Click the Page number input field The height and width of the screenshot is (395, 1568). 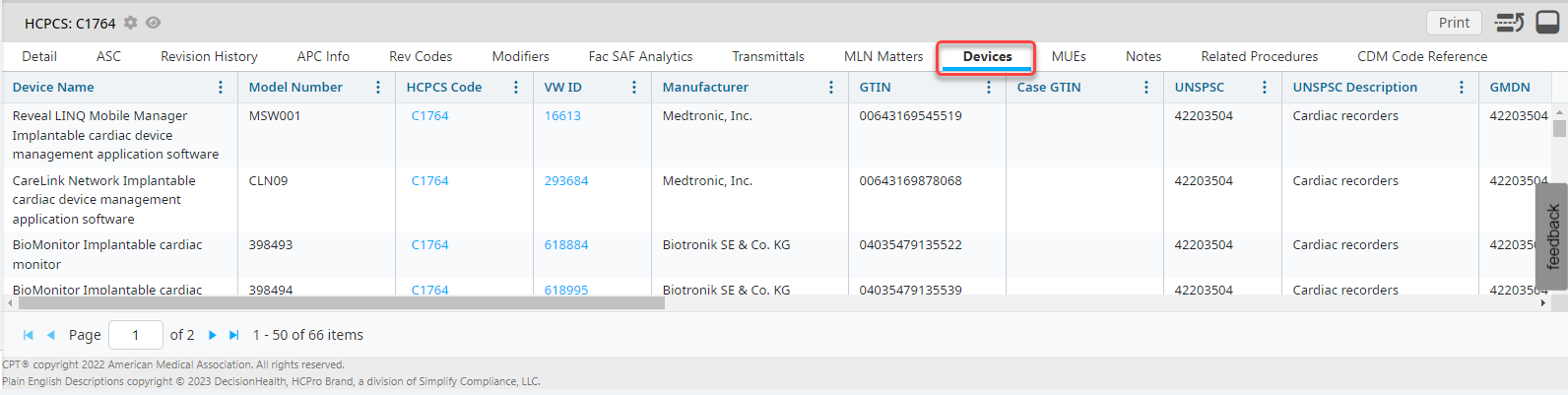[x=136, y=335]
